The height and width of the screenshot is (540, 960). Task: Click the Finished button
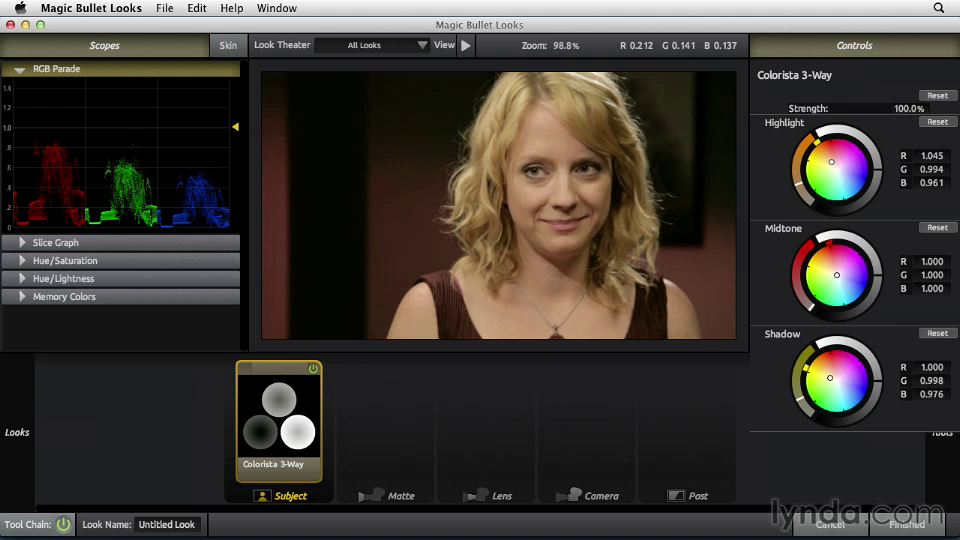[907, 525]
